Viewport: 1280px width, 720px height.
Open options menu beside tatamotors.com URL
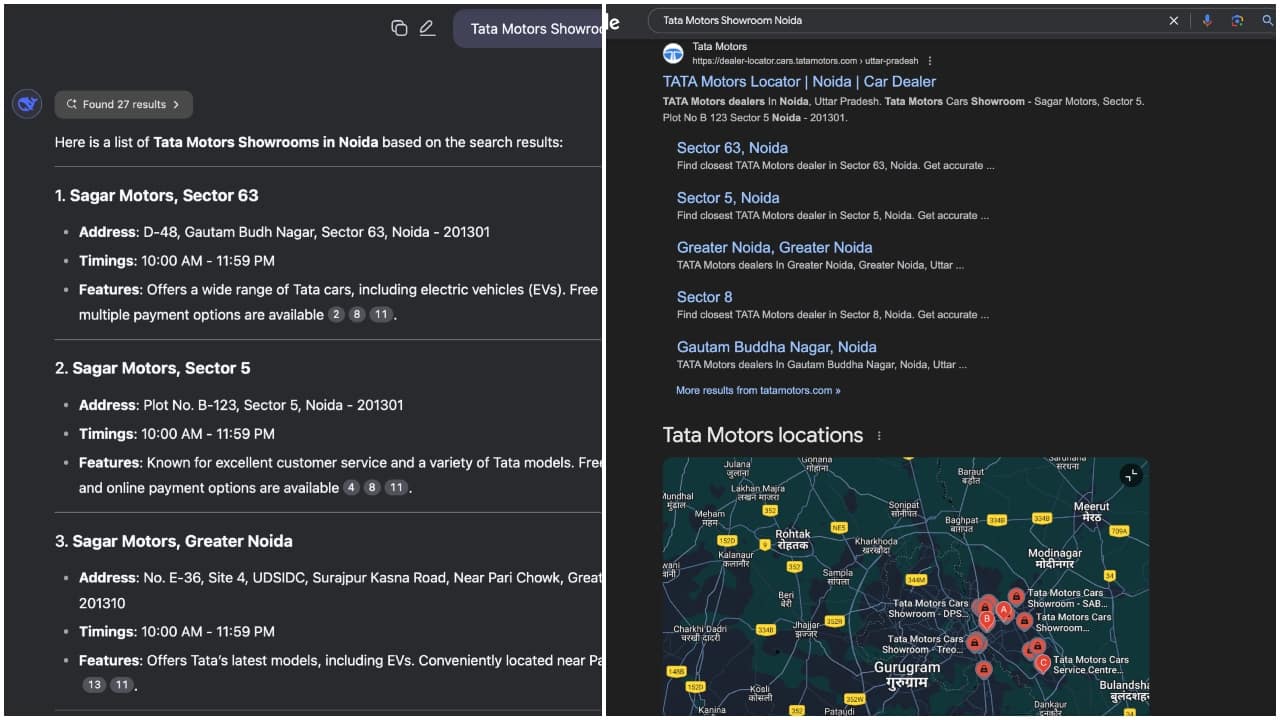930,61
